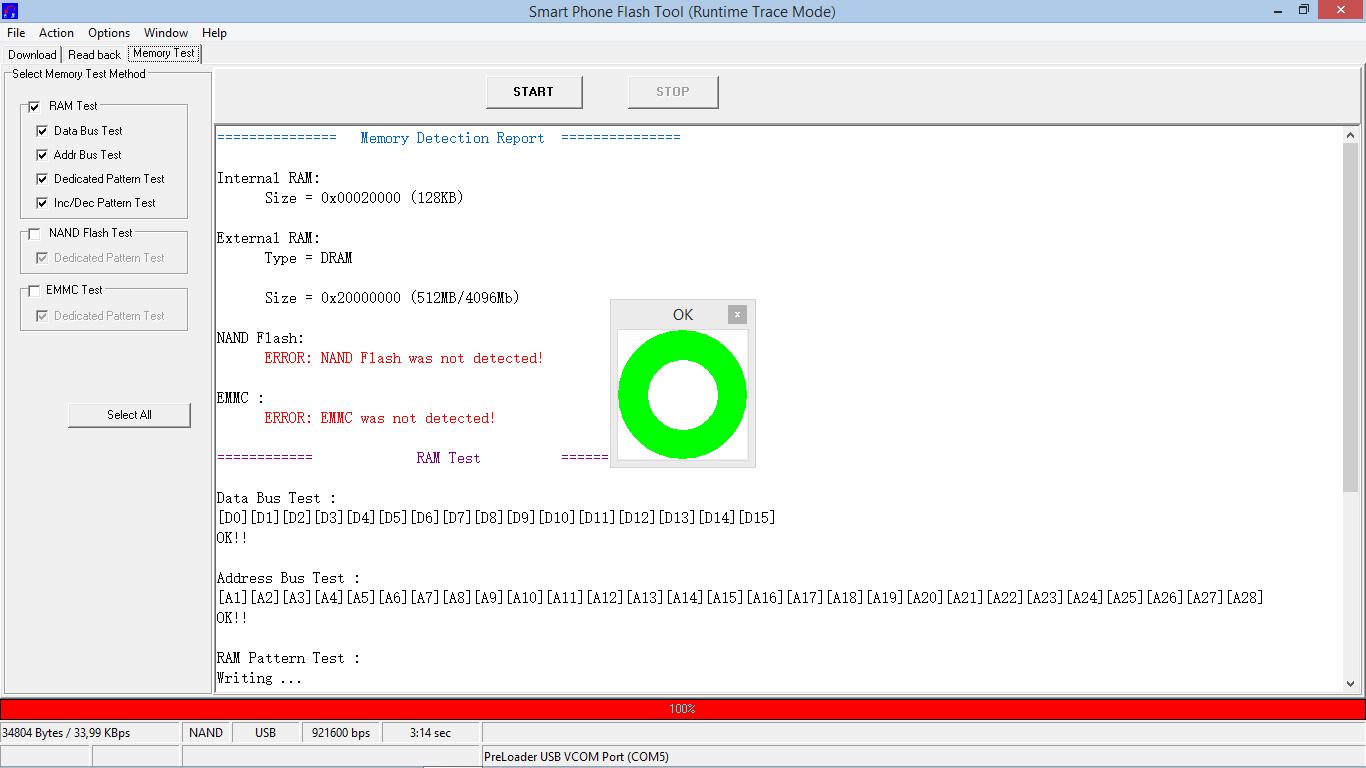Viewport: 1366px width, 768px height.
Task: Click the green OK circle indicator
Action: pos(683,395)
